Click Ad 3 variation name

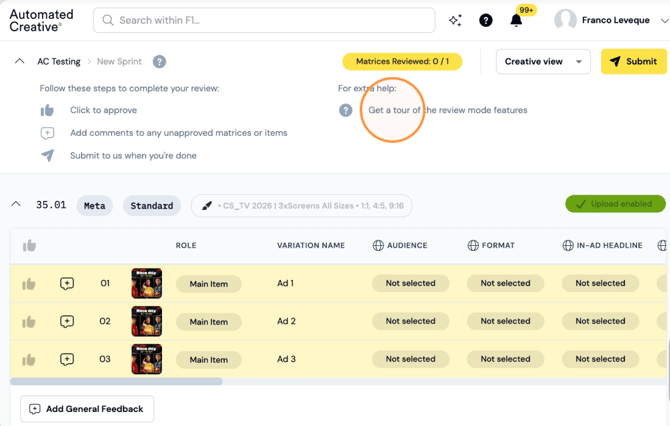286,359
